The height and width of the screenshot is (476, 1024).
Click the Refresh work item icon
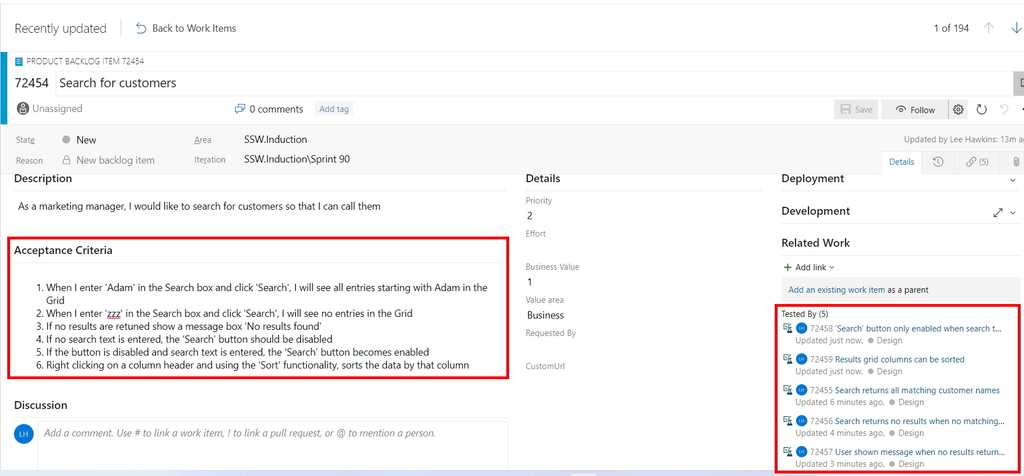pyautogui.click(x=981, y=110)
